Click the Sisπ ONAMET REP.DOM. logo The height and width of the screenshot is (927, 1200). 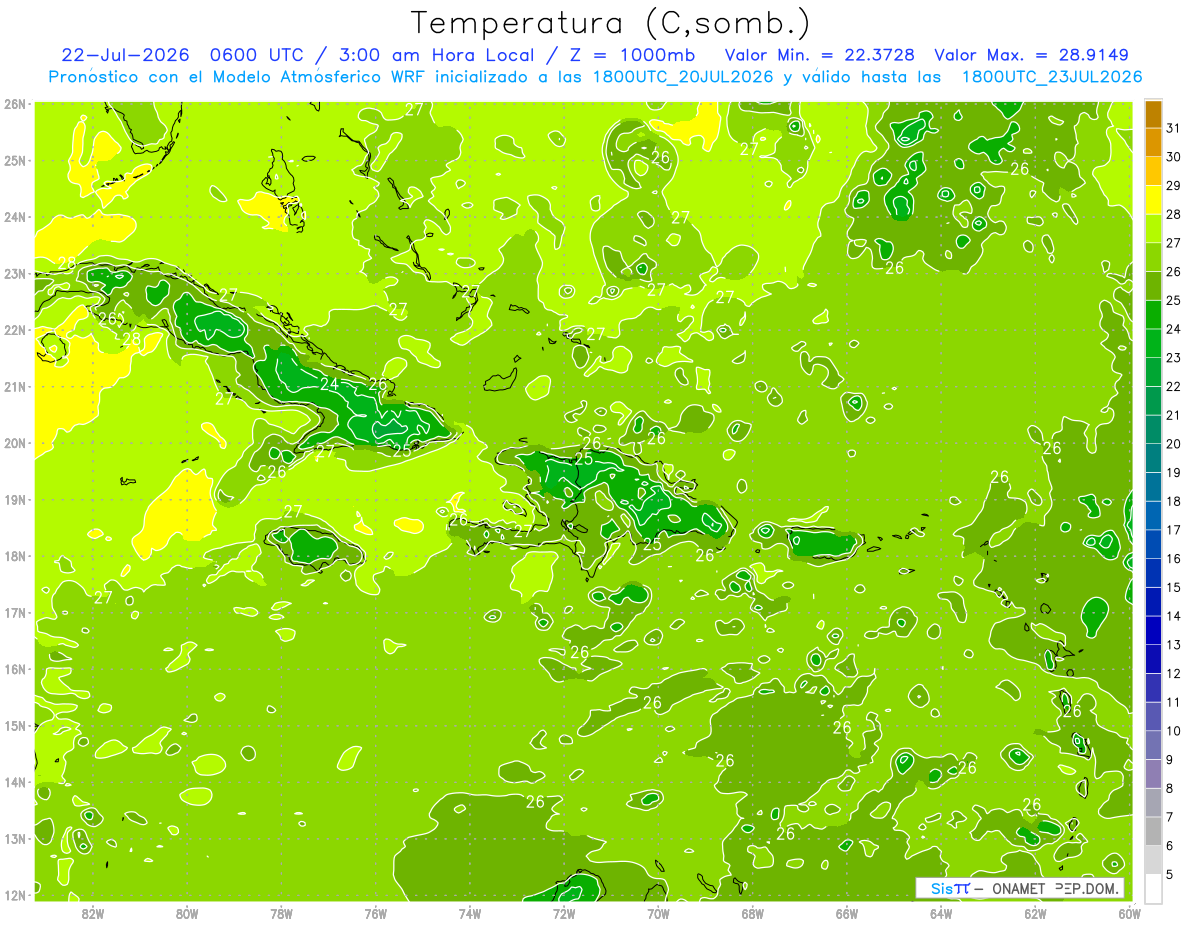click(1019, 888)
